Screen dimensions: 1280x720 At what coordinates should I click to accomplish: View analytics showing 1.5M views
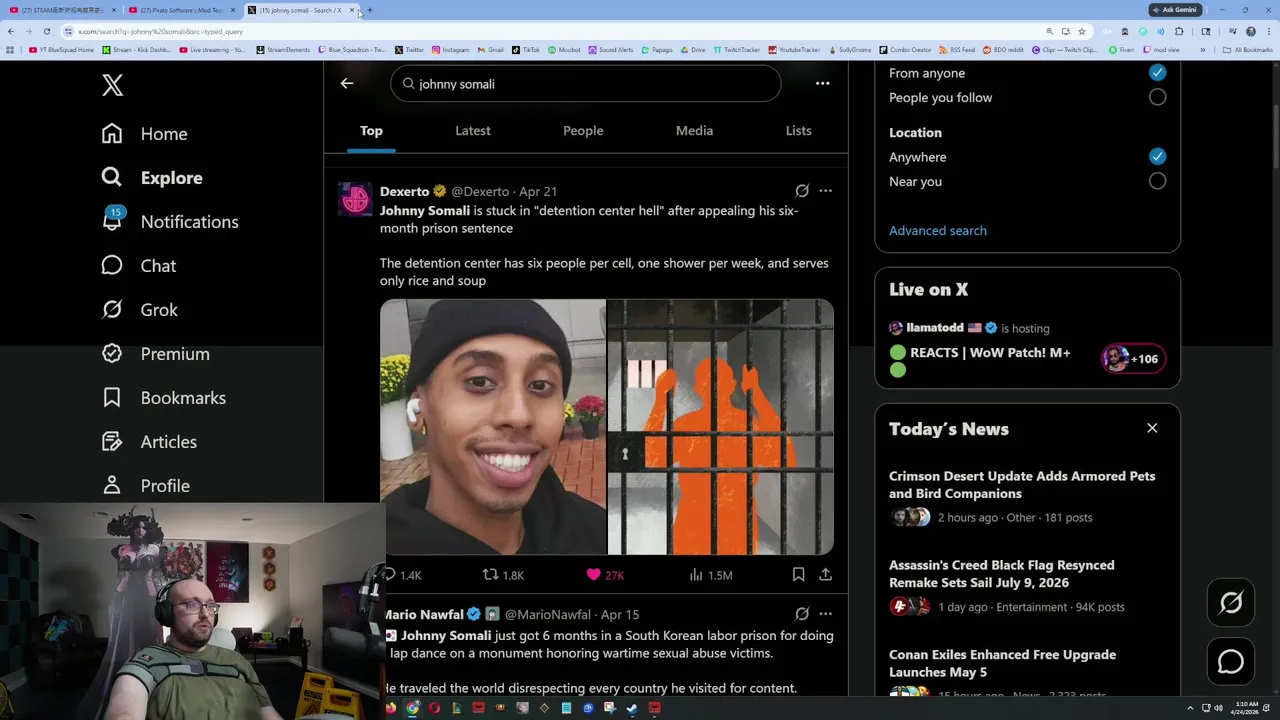pos(711,575)
